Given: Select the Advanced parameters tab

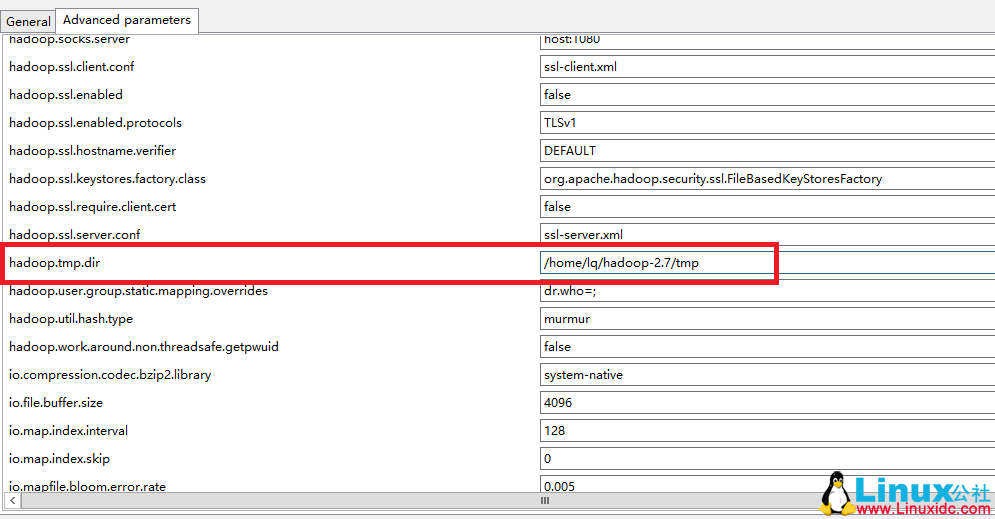Looking at the screenshot, I should (126, 20).
